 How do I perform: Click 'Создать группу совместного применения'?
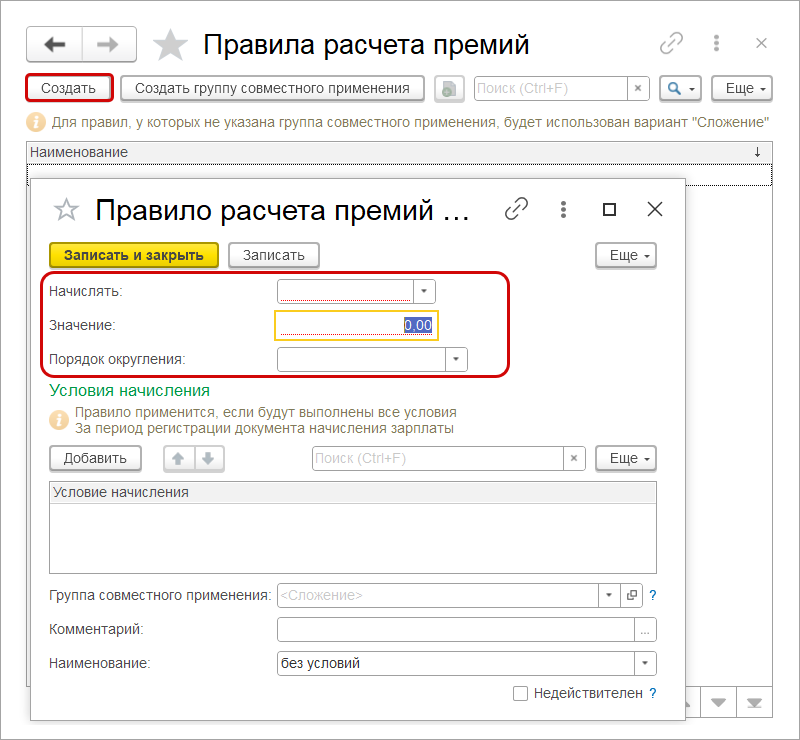coord(272,88)
